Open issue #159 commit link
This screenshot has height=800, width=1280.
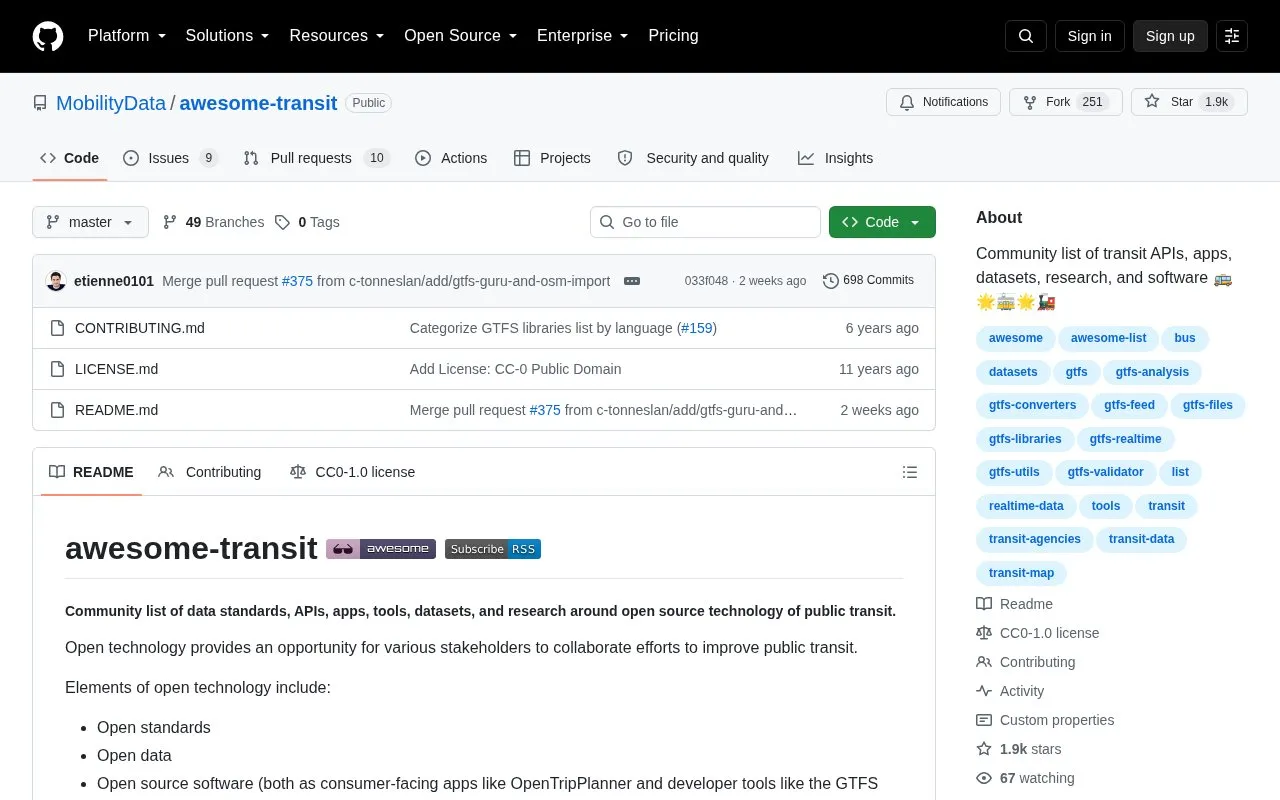697,328
